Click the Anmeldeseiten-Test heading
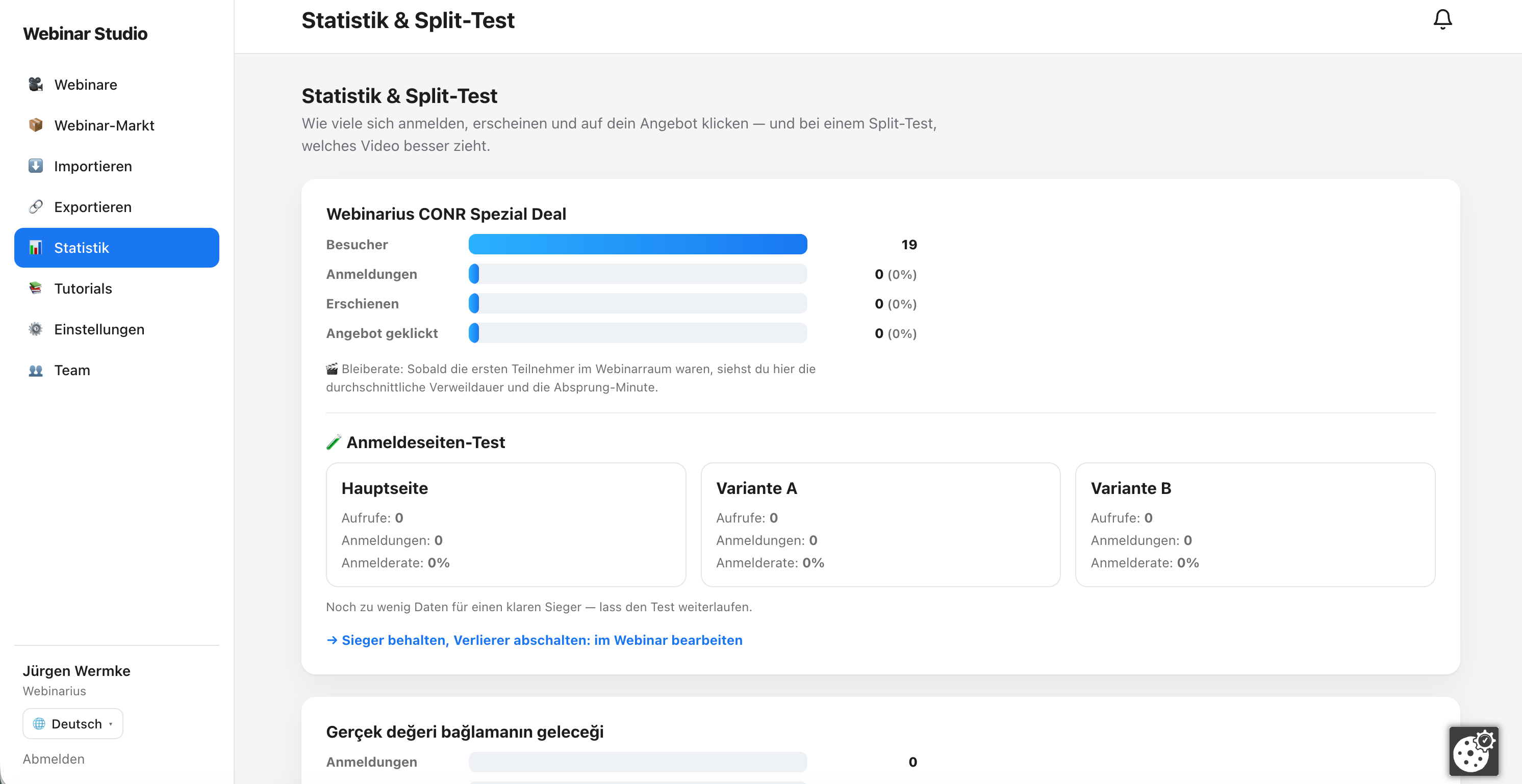 pos(425,442)
